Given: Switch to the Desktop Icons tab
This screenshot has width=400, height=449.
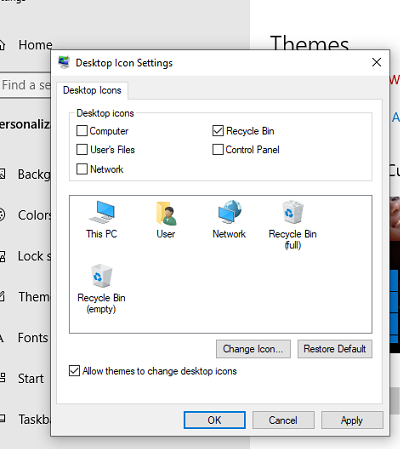Looking at the screenshot, I should 92,90.
